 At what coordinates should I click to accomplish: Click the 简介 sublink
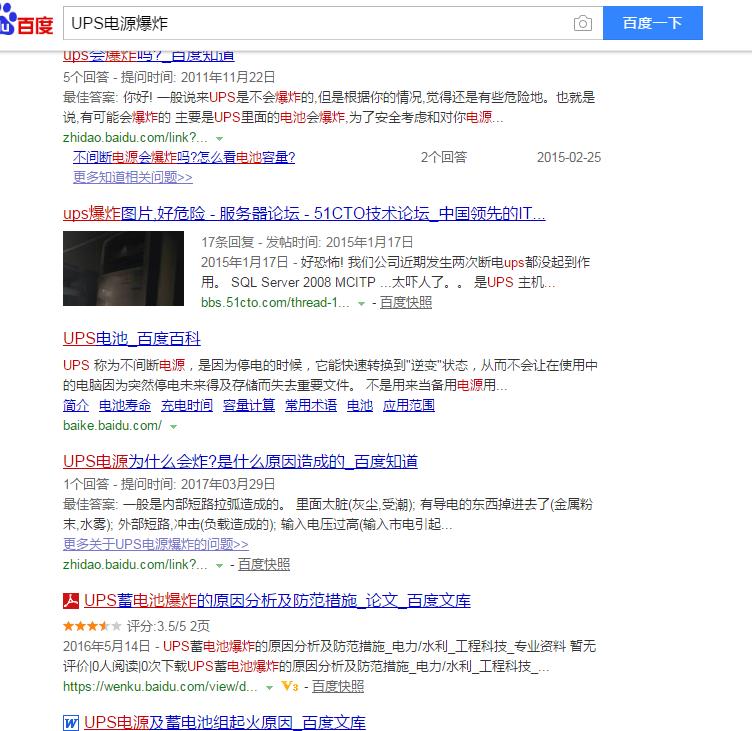(x=76, y=405)
